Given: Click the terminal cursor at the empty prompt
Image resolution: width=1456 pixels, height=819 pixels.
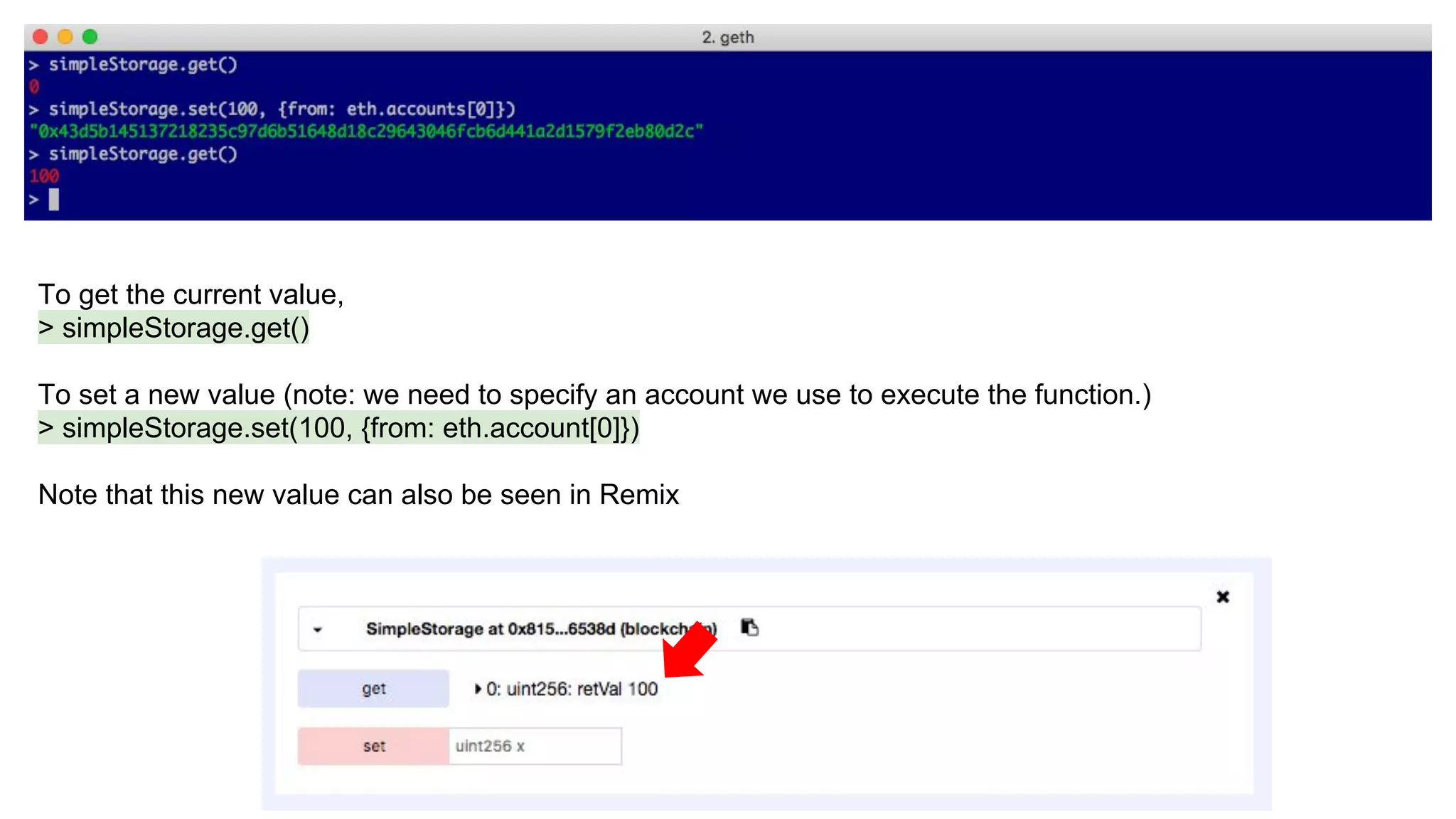Looking at the screenshot, I should point(54,200).
